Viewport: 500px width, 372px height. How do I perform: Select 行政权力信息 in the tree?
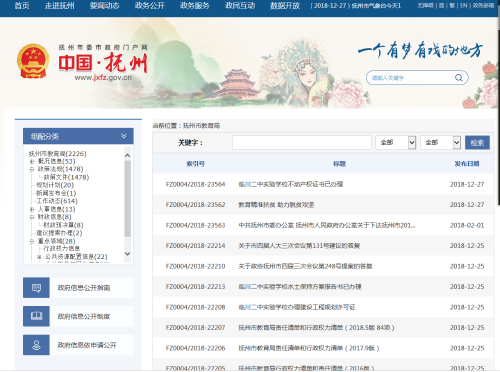coord(62,249)
